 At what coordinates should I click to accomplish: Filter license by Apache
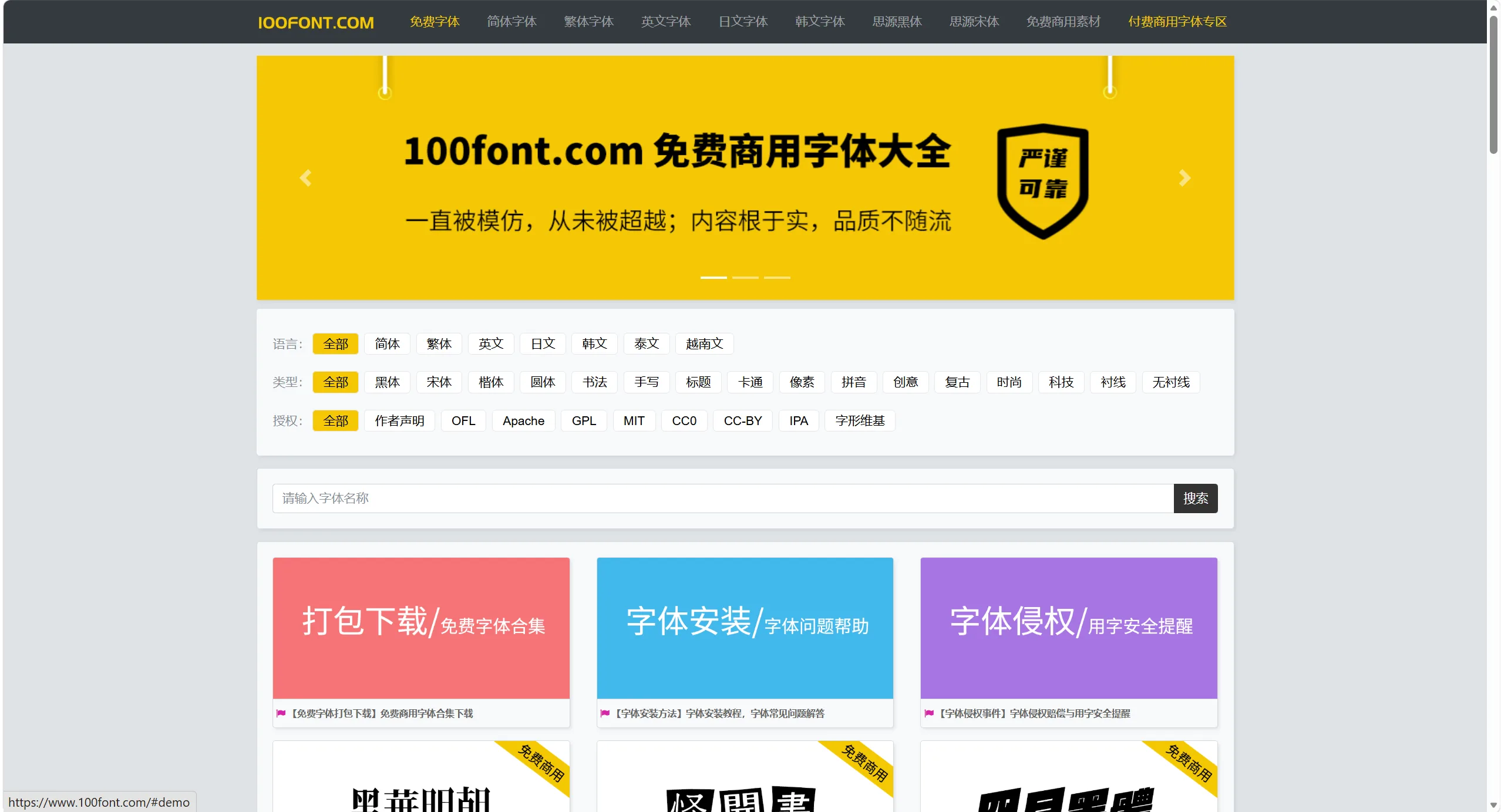[523, 420]
